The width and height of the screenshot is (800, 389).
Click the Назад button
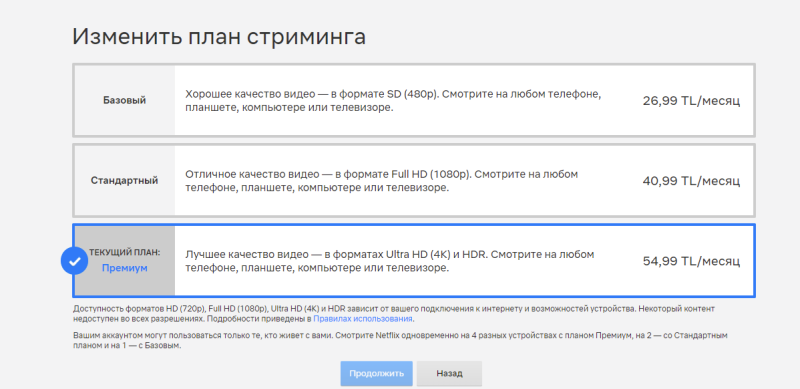point(449,374)
